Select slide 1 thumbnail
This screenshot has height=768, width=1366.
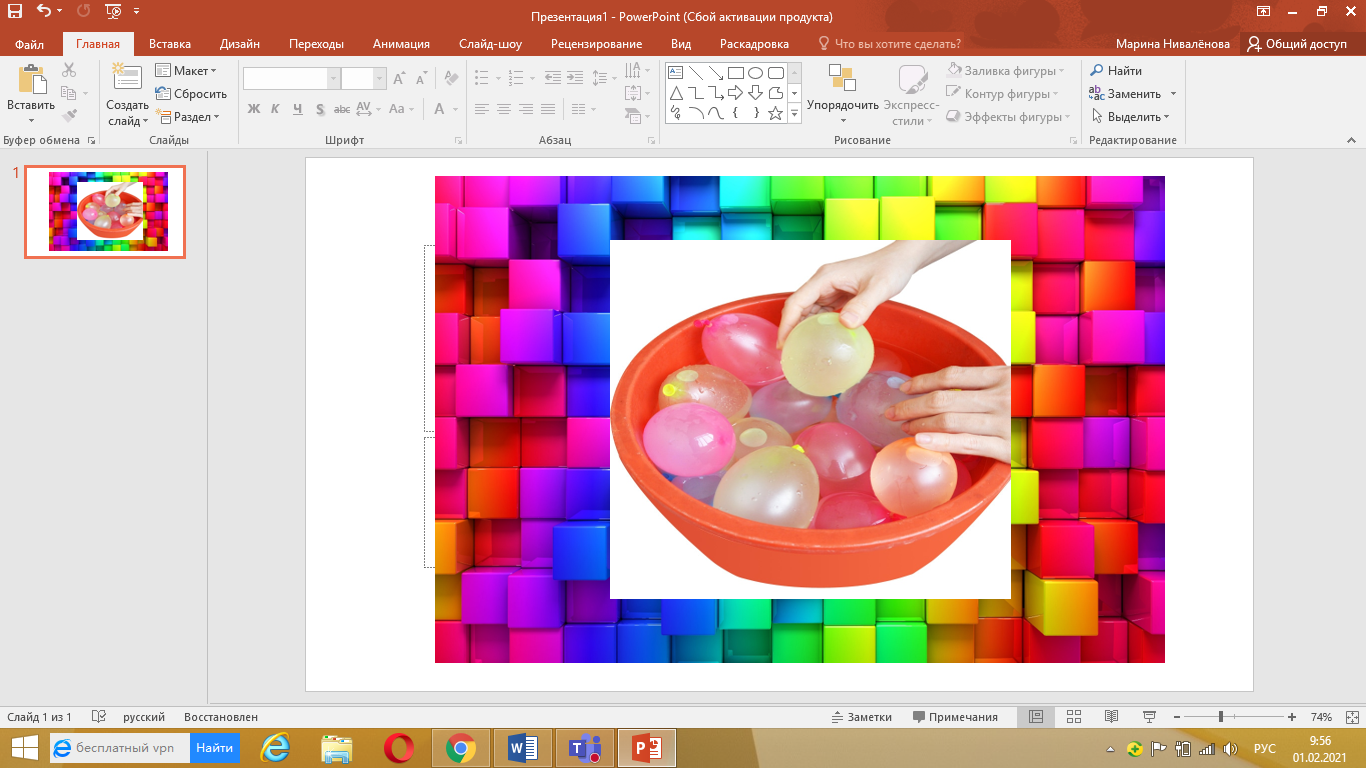coord(105,212)
